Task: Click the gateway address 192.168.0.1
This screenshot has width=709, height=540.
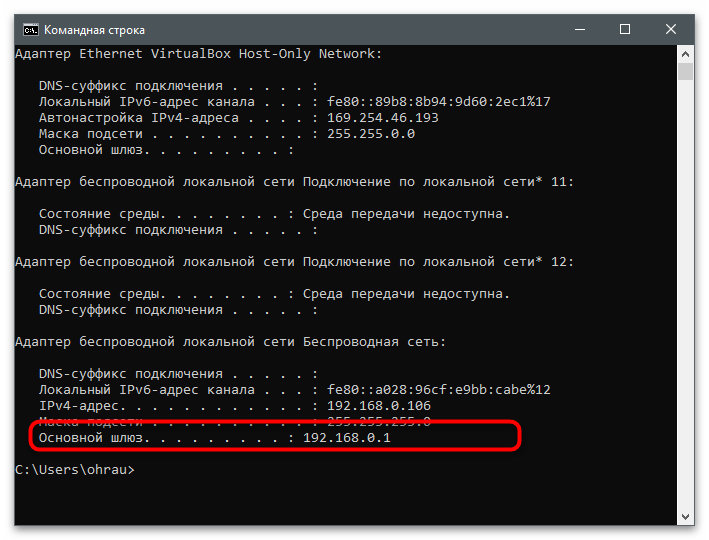Action: (347, 438)
